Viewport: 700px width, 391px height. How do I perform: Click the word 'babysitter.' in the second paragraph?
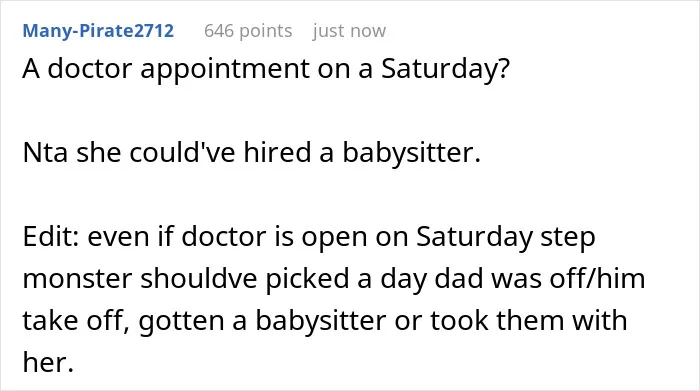coord(412,153)
